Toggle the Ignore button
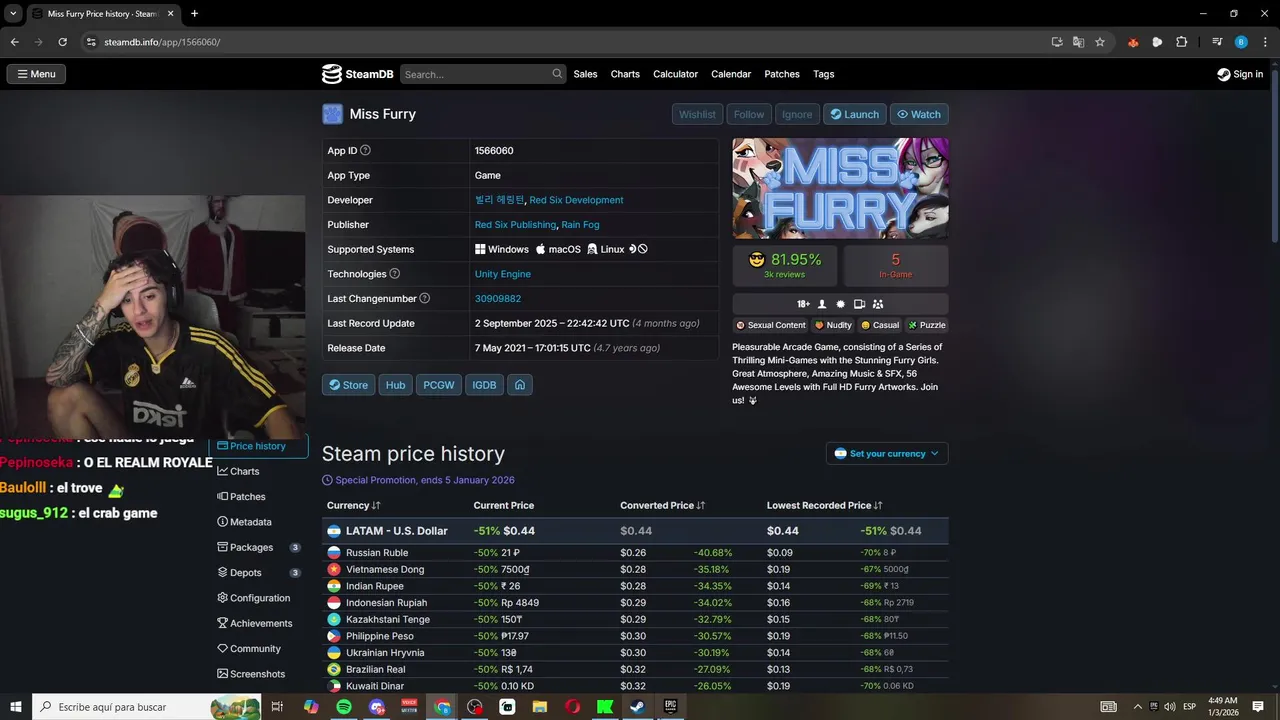The image size is (1280, 720). (797, 114)
